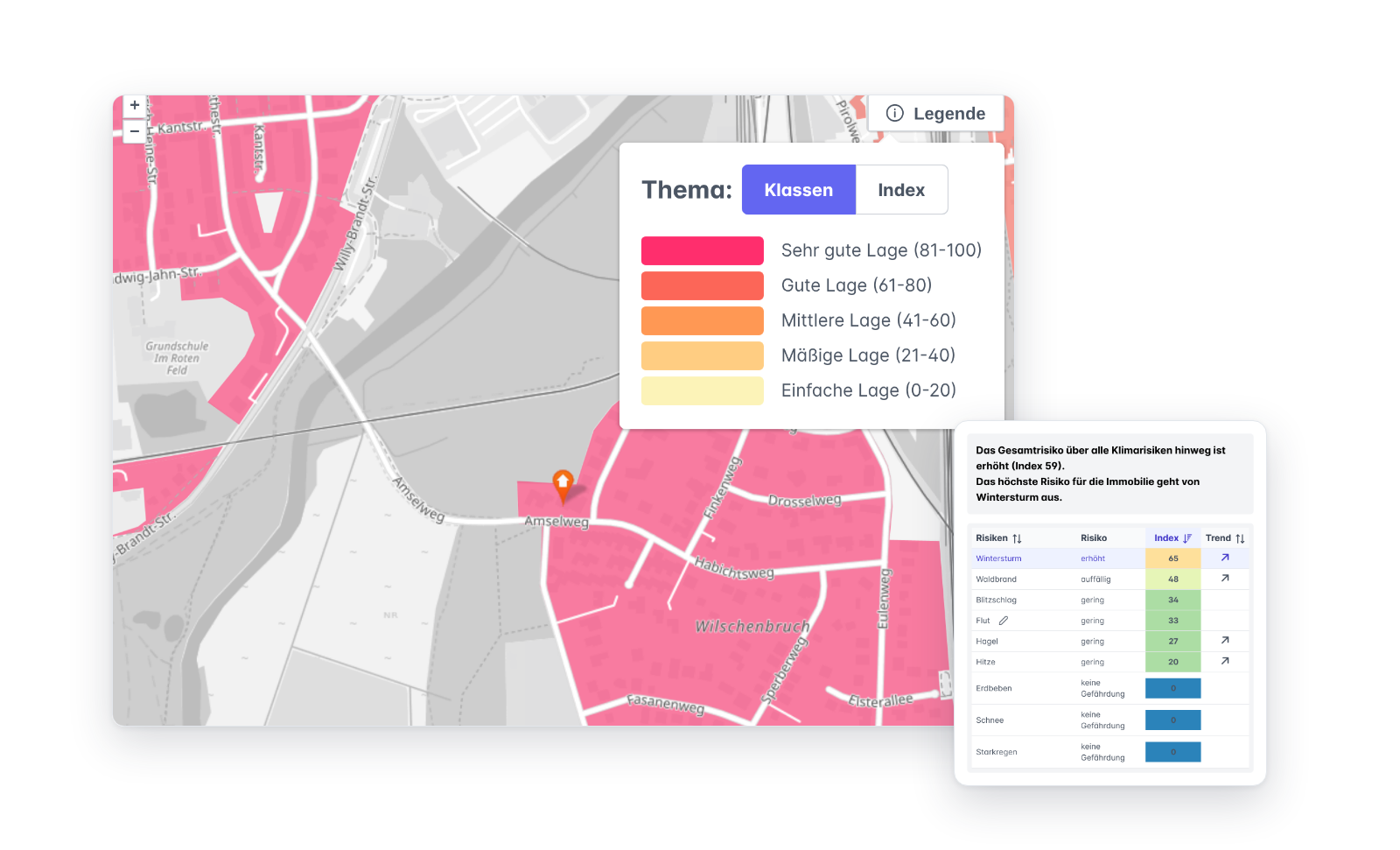1400x850 pixels.
Task: Click the trend arrow in Hagel row
Action: click(1225, 641)
